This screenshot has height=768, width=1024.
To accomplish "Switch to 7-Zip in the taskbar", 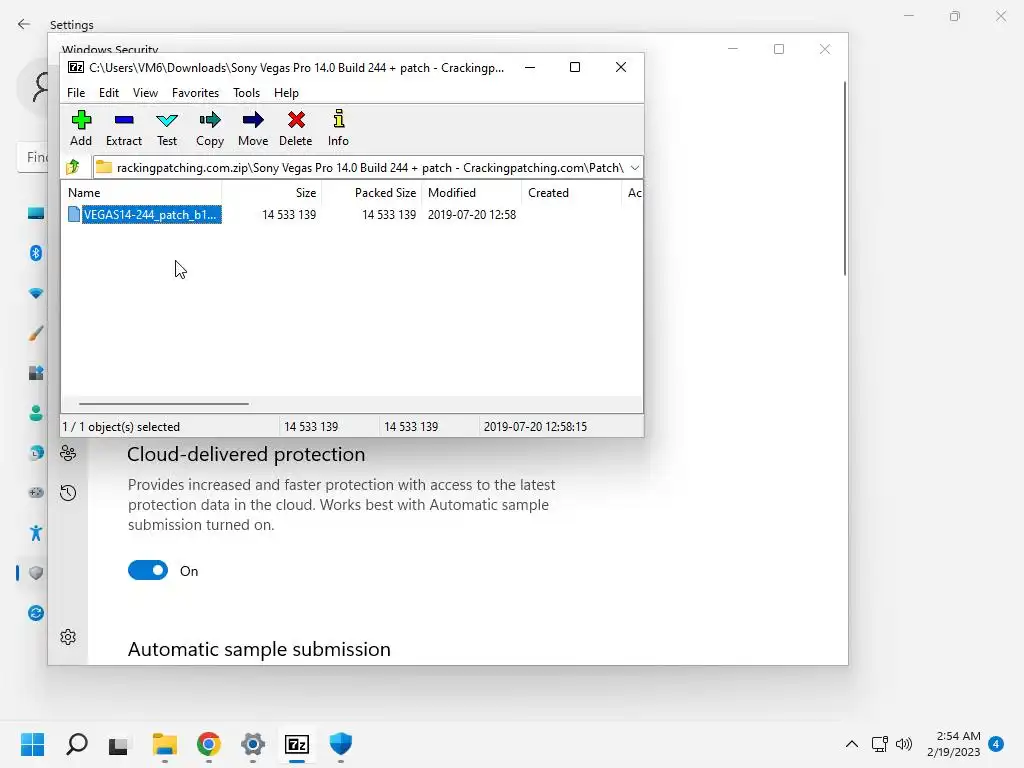I will point(297,744).
